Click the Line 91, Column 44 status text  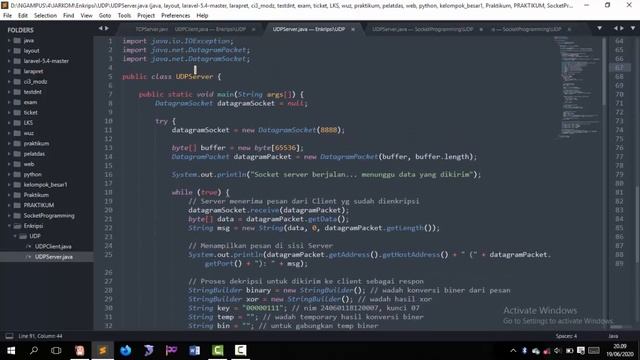click(40, 336)
